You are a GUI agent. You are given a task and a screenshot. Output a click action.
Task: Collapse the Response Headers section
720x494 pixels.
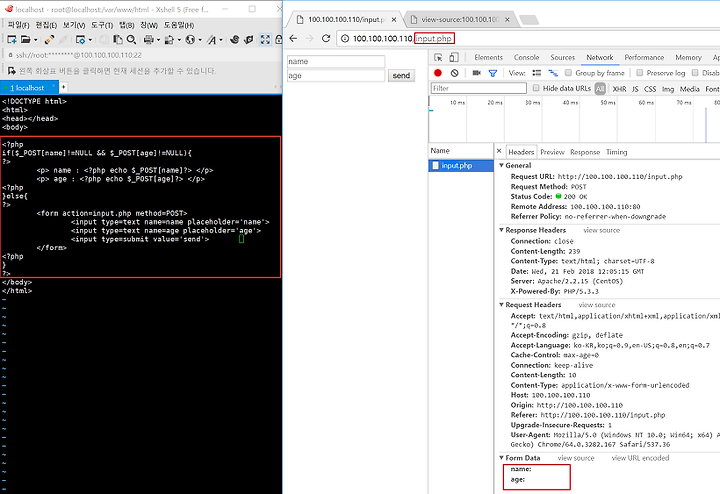[x=502, y=230]
